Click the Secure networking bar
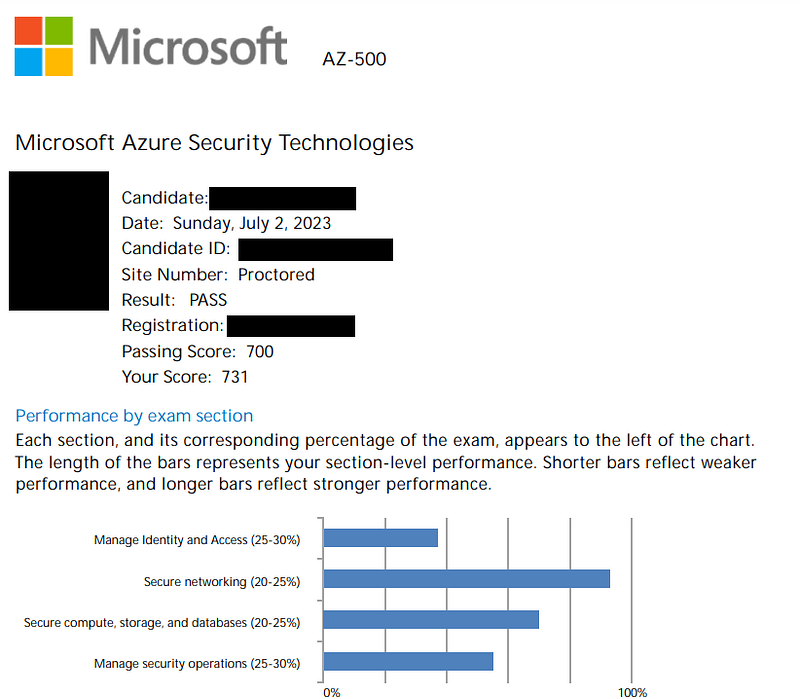The width and height of the screenshot is (800, 699). pyautogui.click(x=466, y=579)
